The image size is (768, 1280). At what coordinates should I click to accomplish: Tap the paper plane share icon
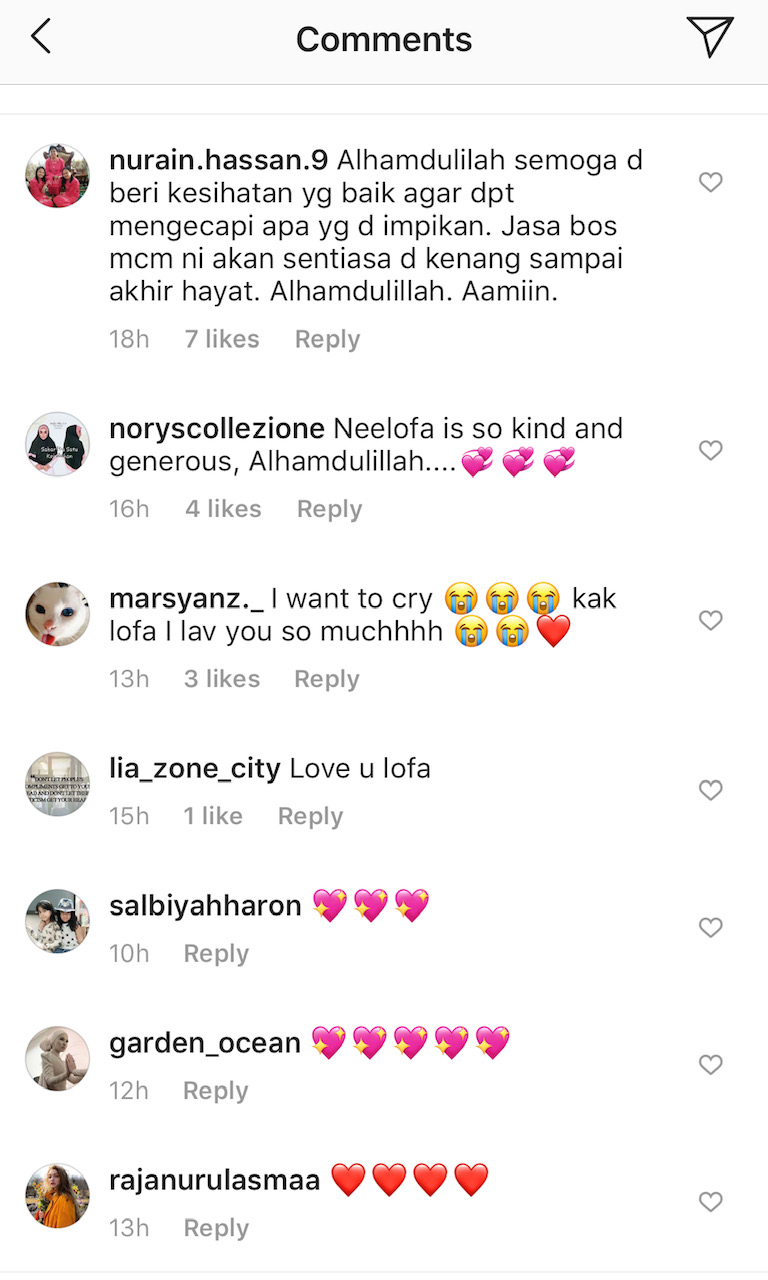710,37
